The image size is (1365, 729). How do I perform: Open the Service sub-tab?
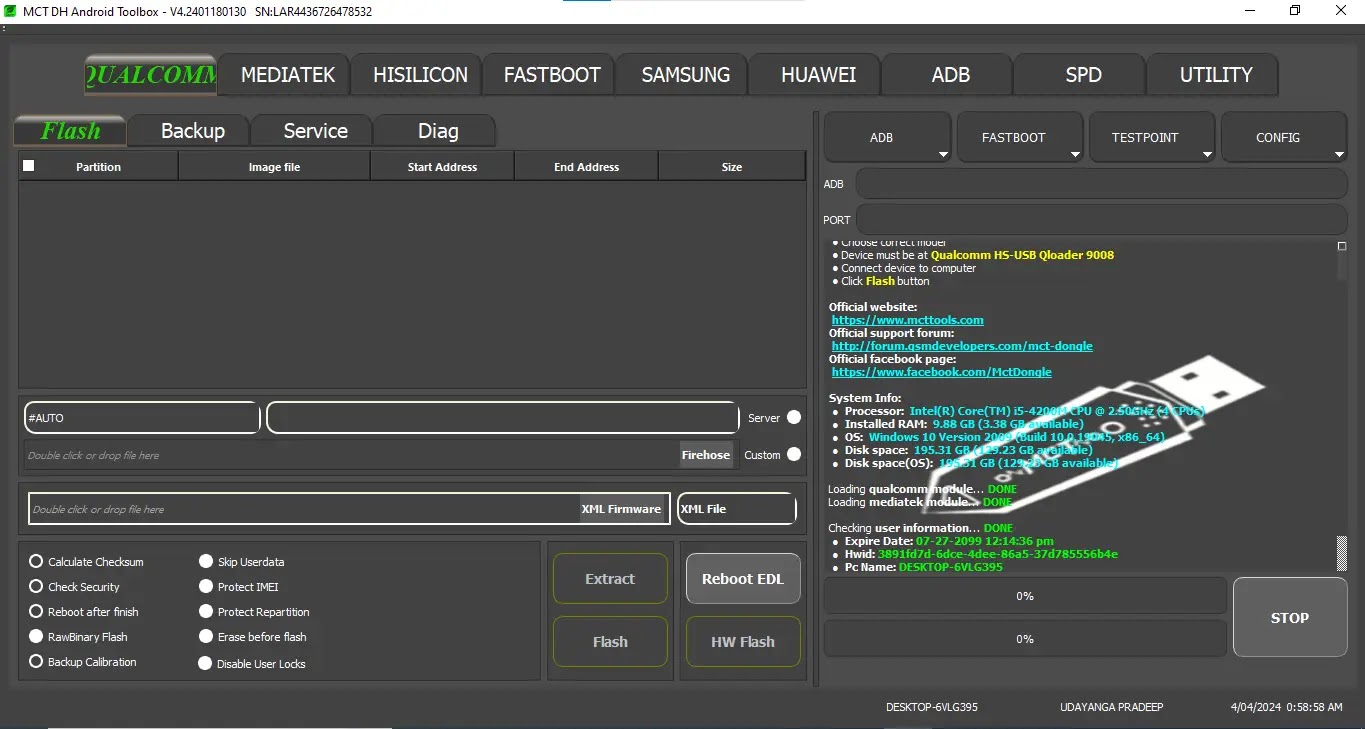click(315, 131)
